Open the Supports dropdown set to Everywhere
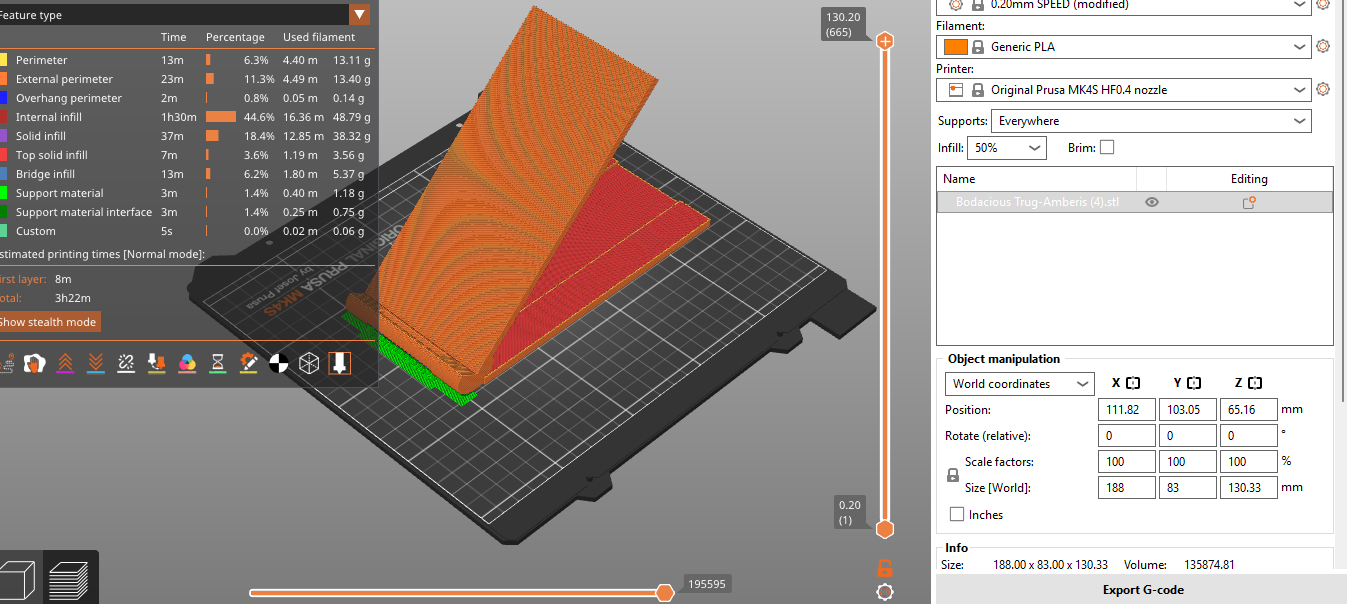 pos(1150,121)
